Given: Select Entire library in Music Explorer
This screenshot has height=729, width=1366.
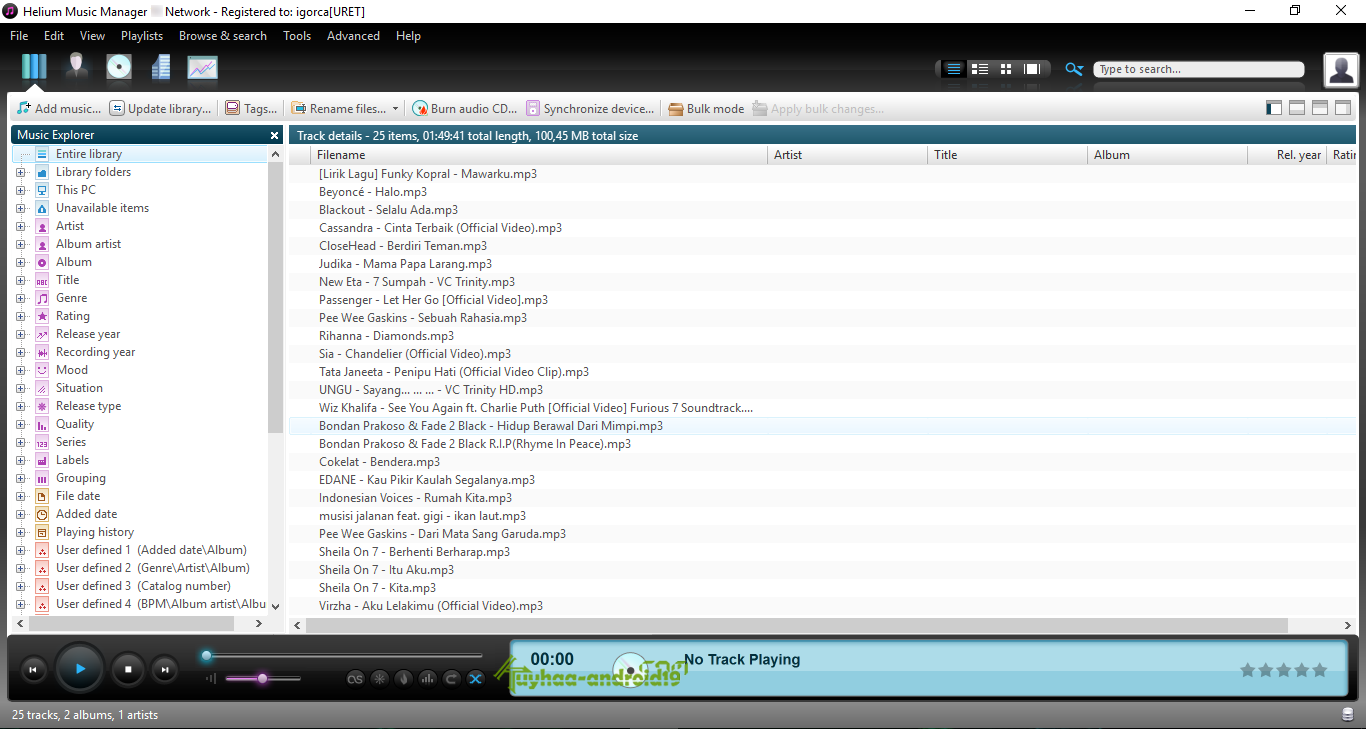Looking at the screenshot, I should pos(89,154).
